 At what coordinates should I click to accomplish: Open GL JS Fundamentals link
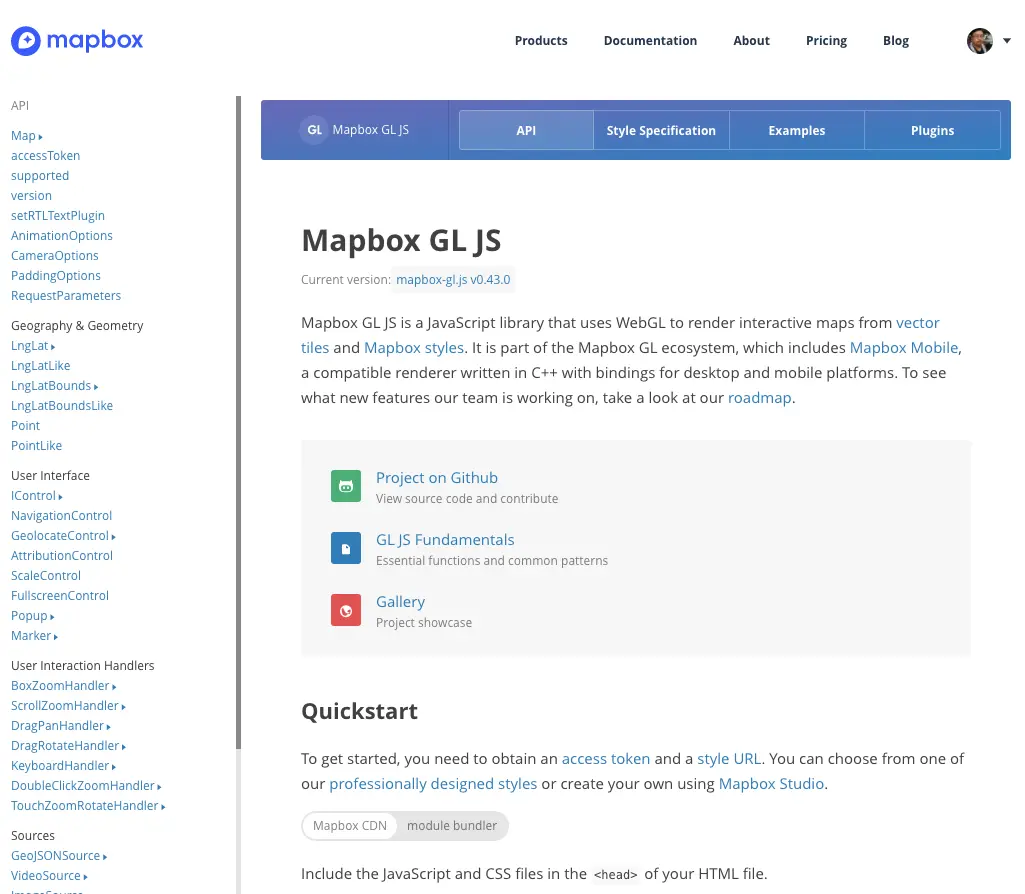coord(445,540)
